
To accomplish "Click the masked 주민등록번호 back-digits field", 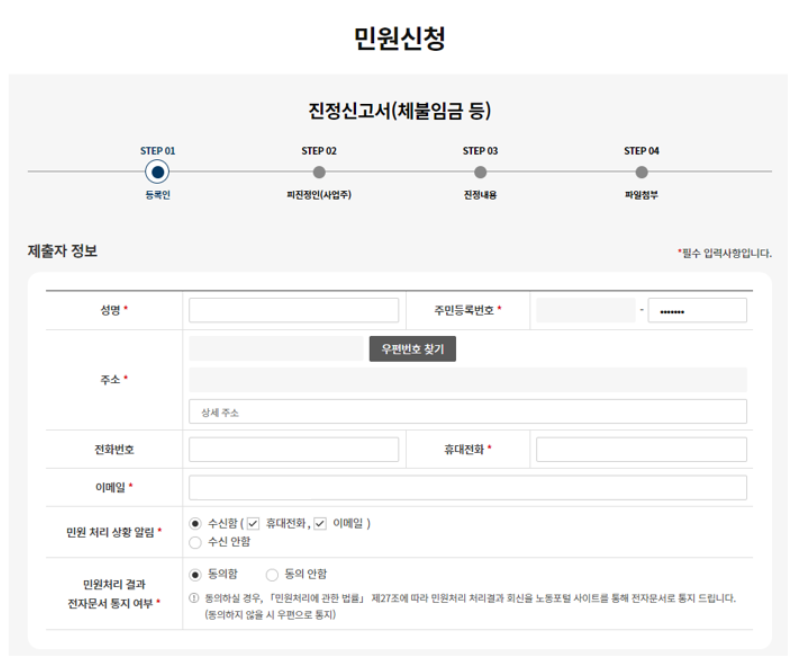I will pos(699,310).
